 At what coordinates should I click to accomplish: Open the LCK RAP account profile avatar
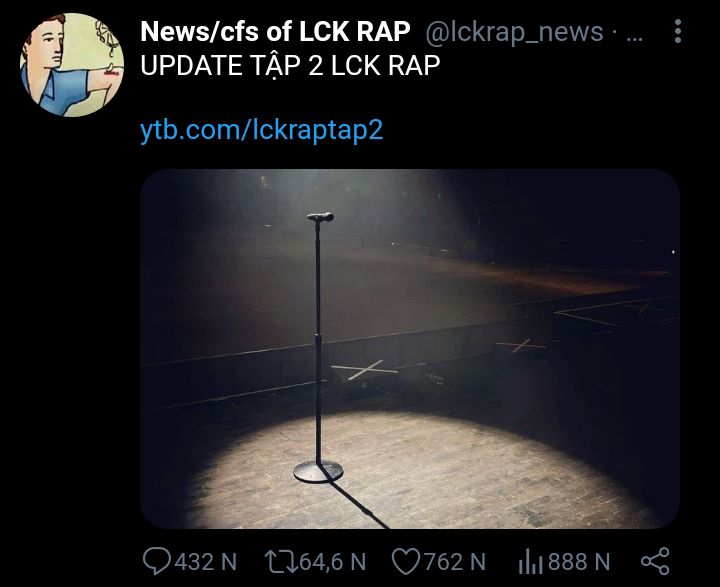[72, 65]
